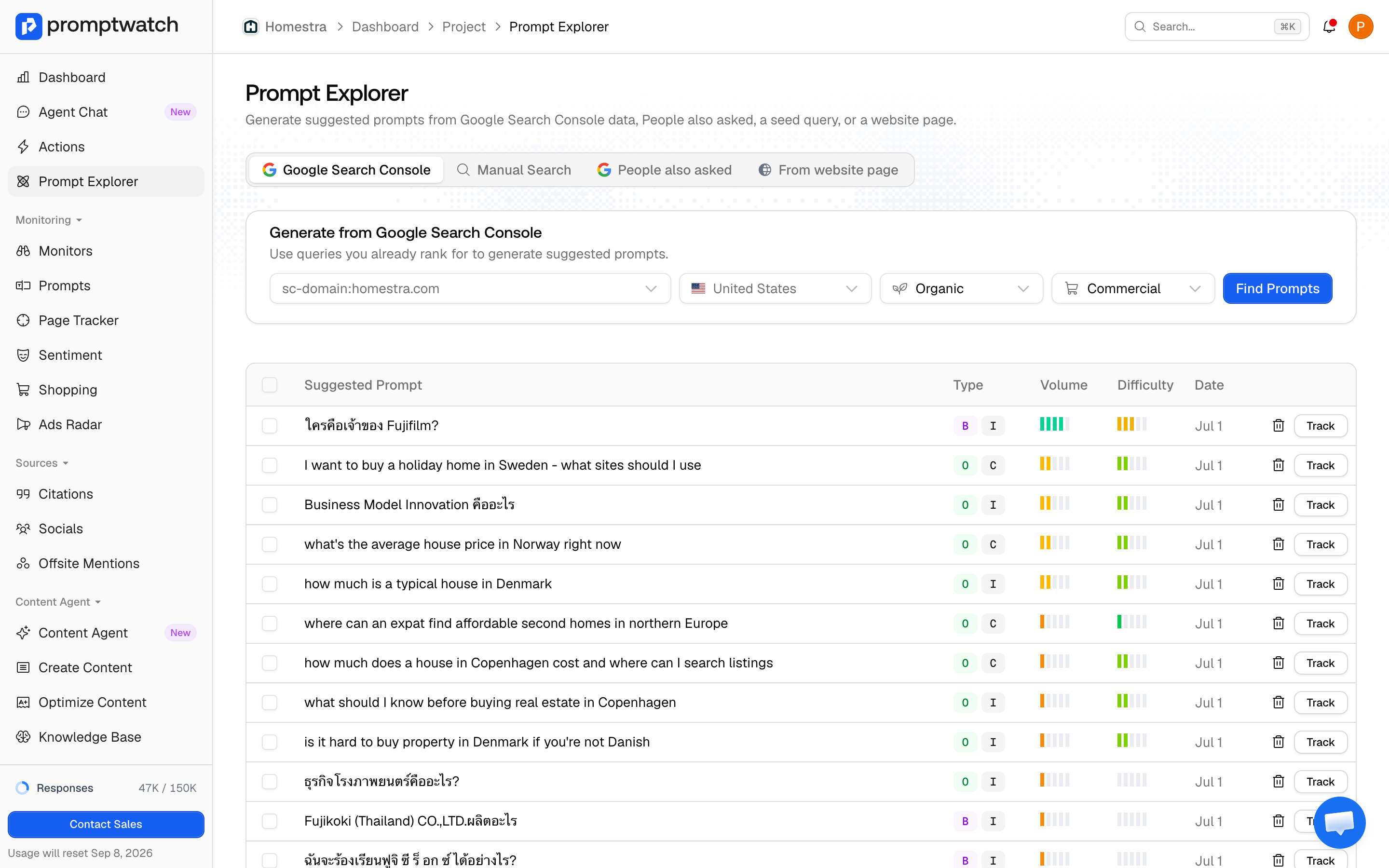Check the expat affordable second homes checkbox
Image resolution: width=1389 pixels, height=868 pixels.
(x=269, y=624)
